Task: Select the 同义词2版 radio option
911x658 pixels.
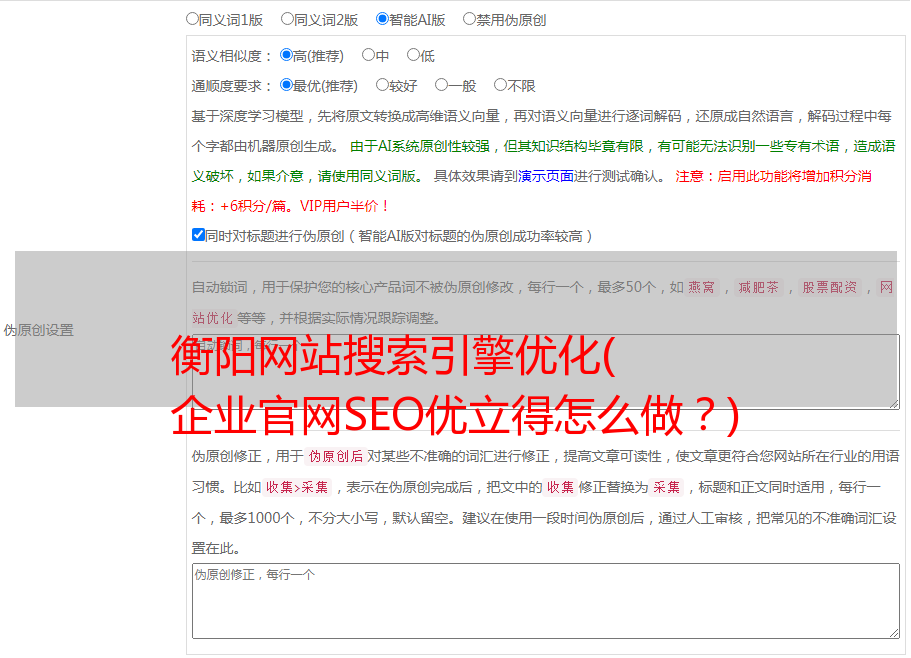Action: coord(287,19)
